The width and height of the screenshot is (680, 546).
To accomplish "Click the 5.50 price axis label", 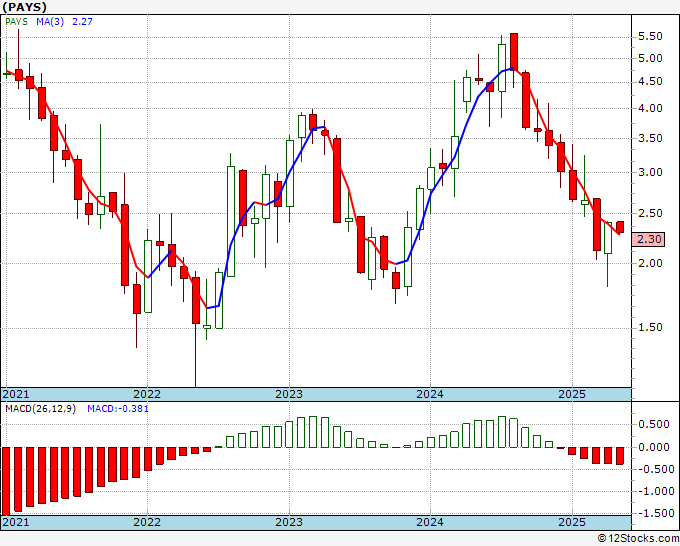I will tap(650, 36).
